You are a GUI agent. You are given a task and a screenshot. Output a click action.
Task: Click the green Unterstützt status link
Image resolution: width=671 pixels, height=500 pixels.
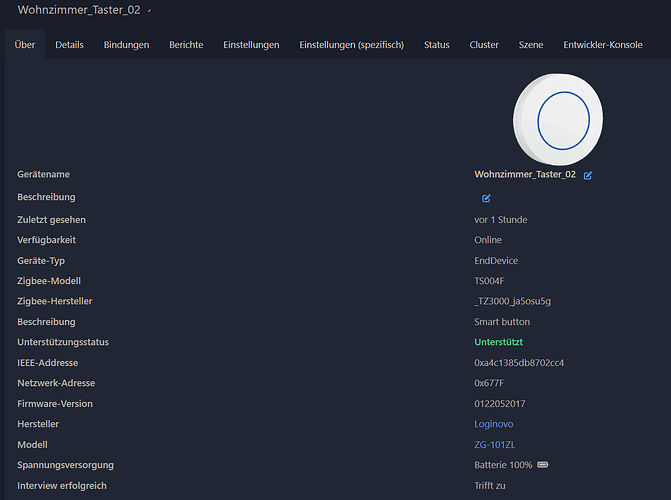pos(498,342)
